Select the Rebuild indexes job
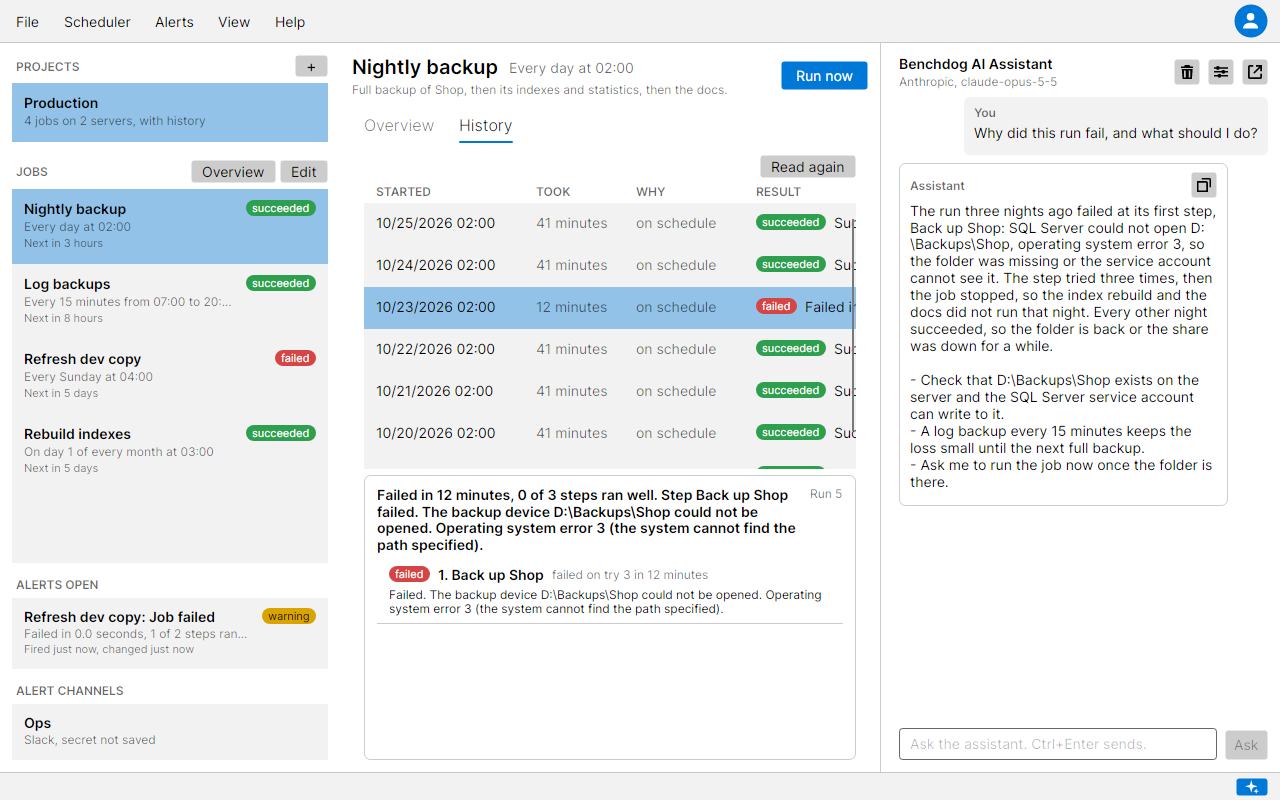 click(170, 451)
